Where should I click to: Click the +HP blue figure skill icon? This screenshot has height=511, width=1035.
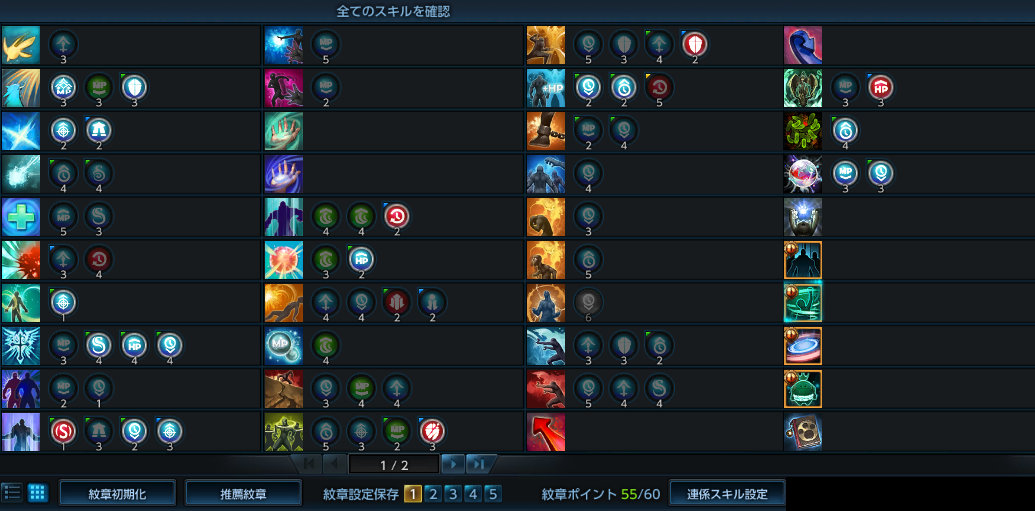(x=546, y=88)
